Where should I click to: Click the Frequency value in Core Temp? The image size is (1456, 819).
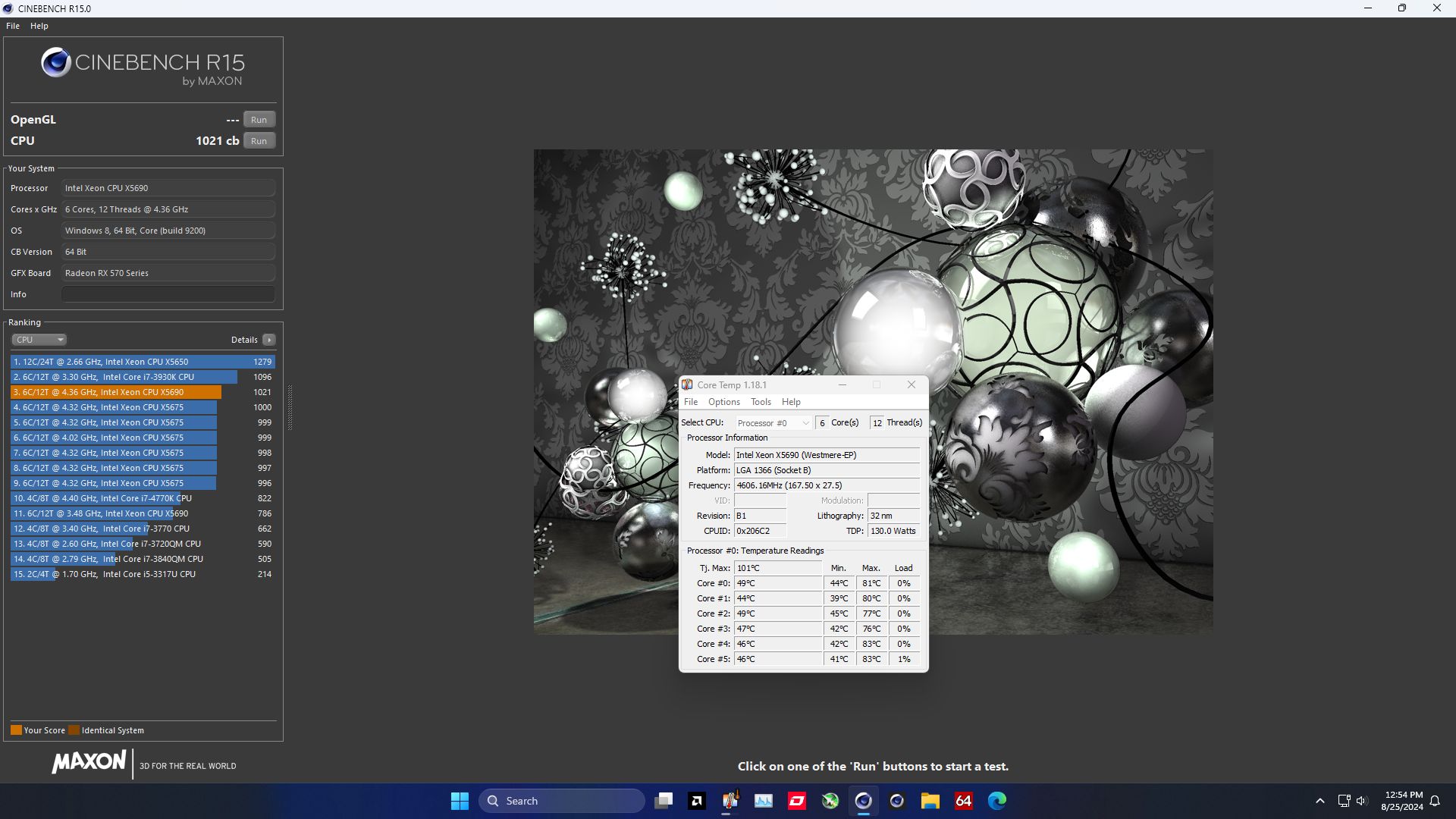827,485
